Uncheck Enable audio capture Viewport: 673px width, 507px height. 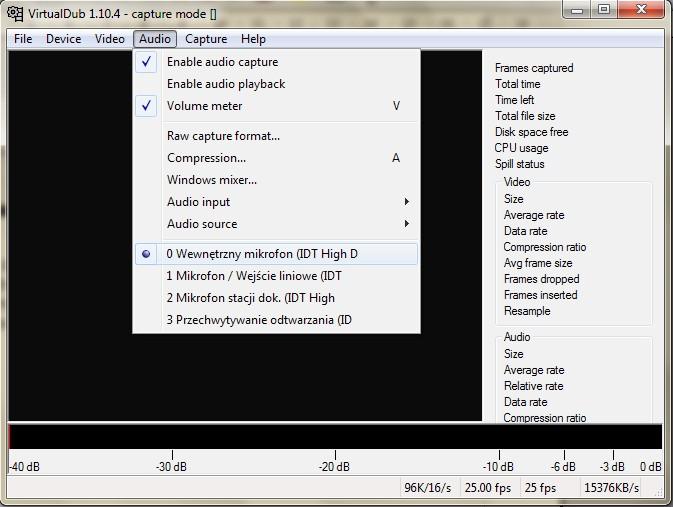276,62
